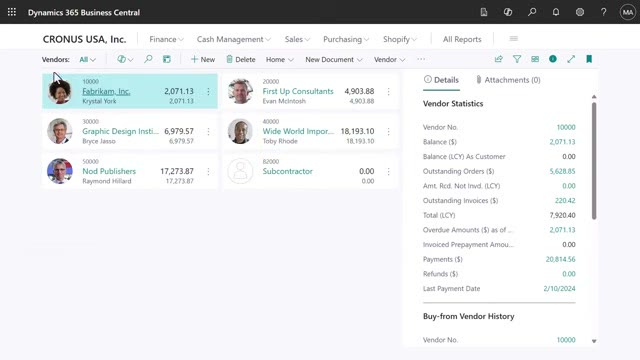Click the expand page arrows icon
The width and height of the screenshot is (640, 360).
tap(571, 59)
